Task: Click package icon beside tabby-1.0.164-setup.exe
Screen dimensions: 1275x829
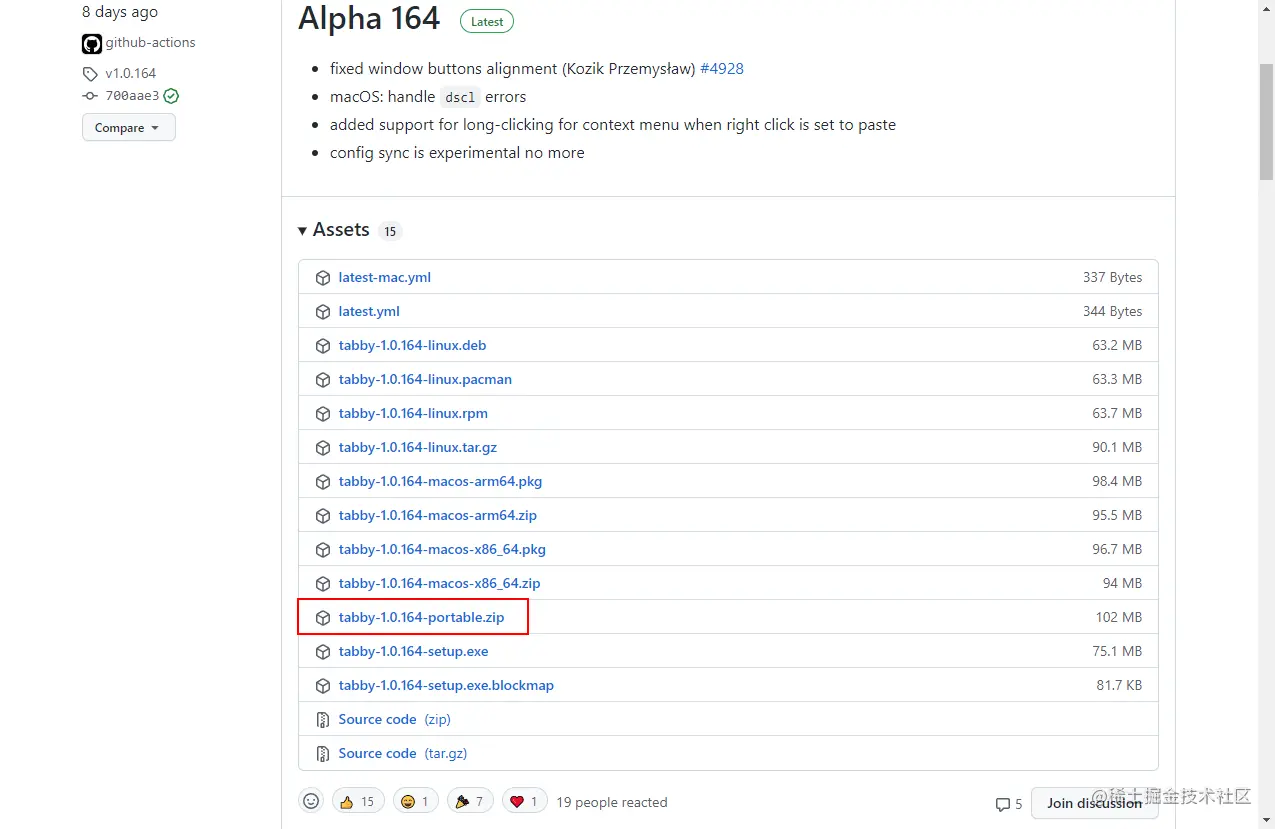Action: click(x=323, y=652)
